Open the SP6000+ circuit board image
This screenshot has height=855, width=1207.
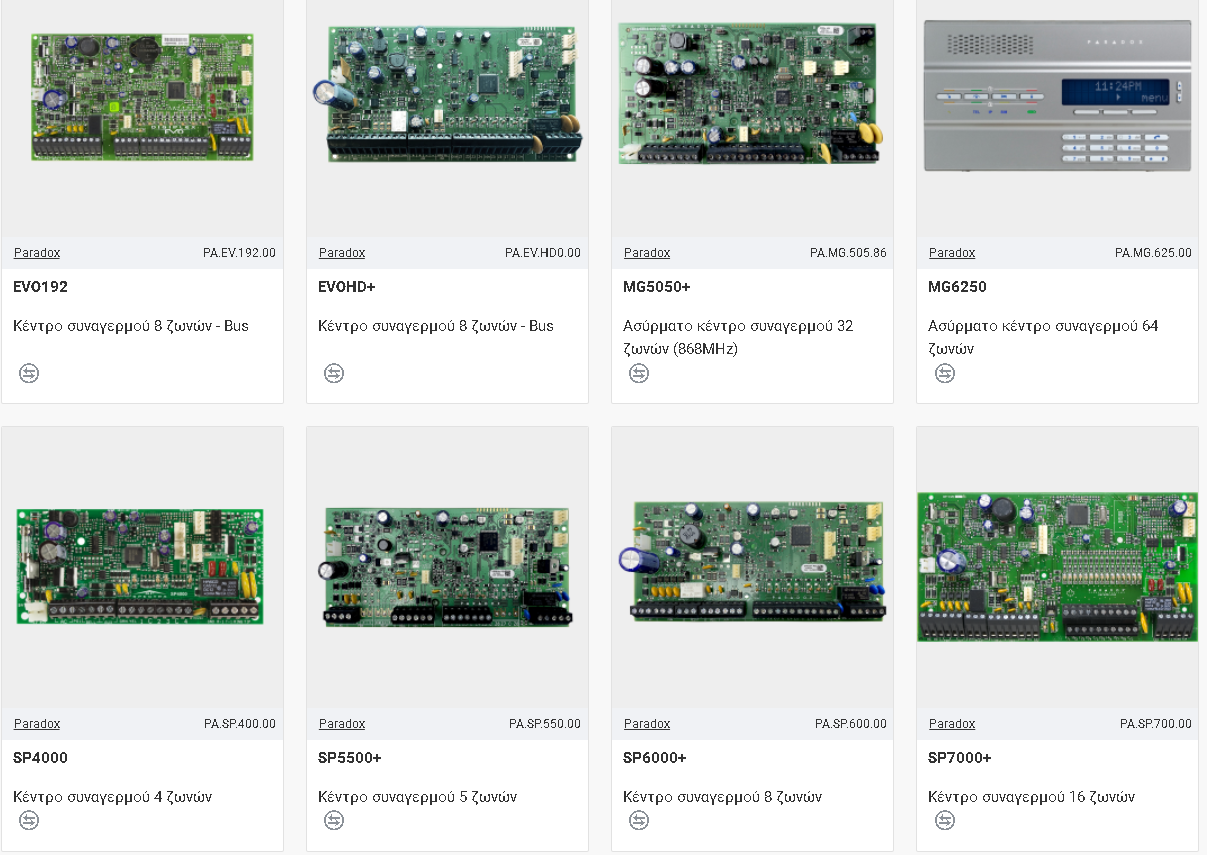(x=752, y=561)
